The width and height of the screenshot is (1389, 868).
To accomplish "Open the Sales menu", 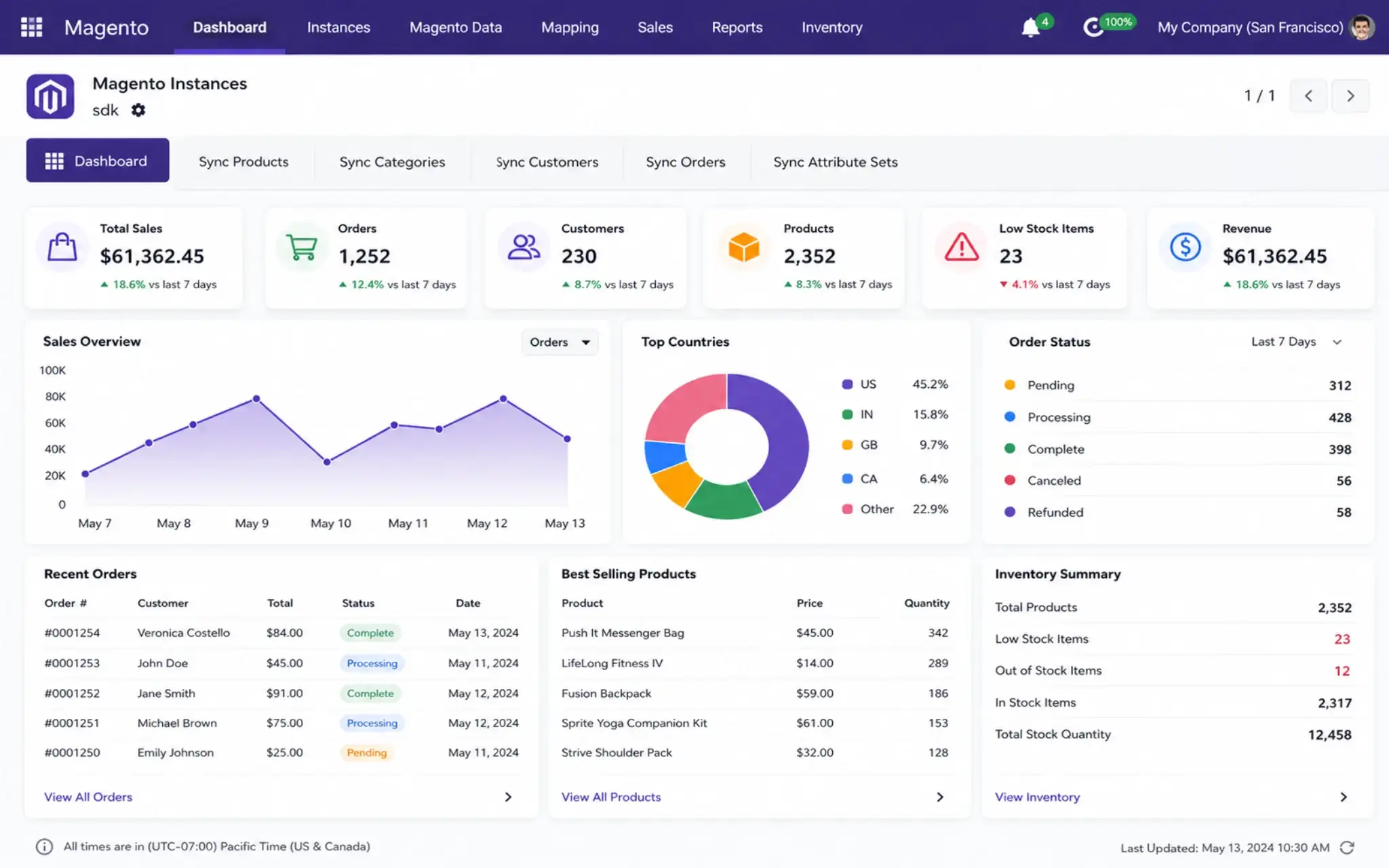I will click(654, 27).
